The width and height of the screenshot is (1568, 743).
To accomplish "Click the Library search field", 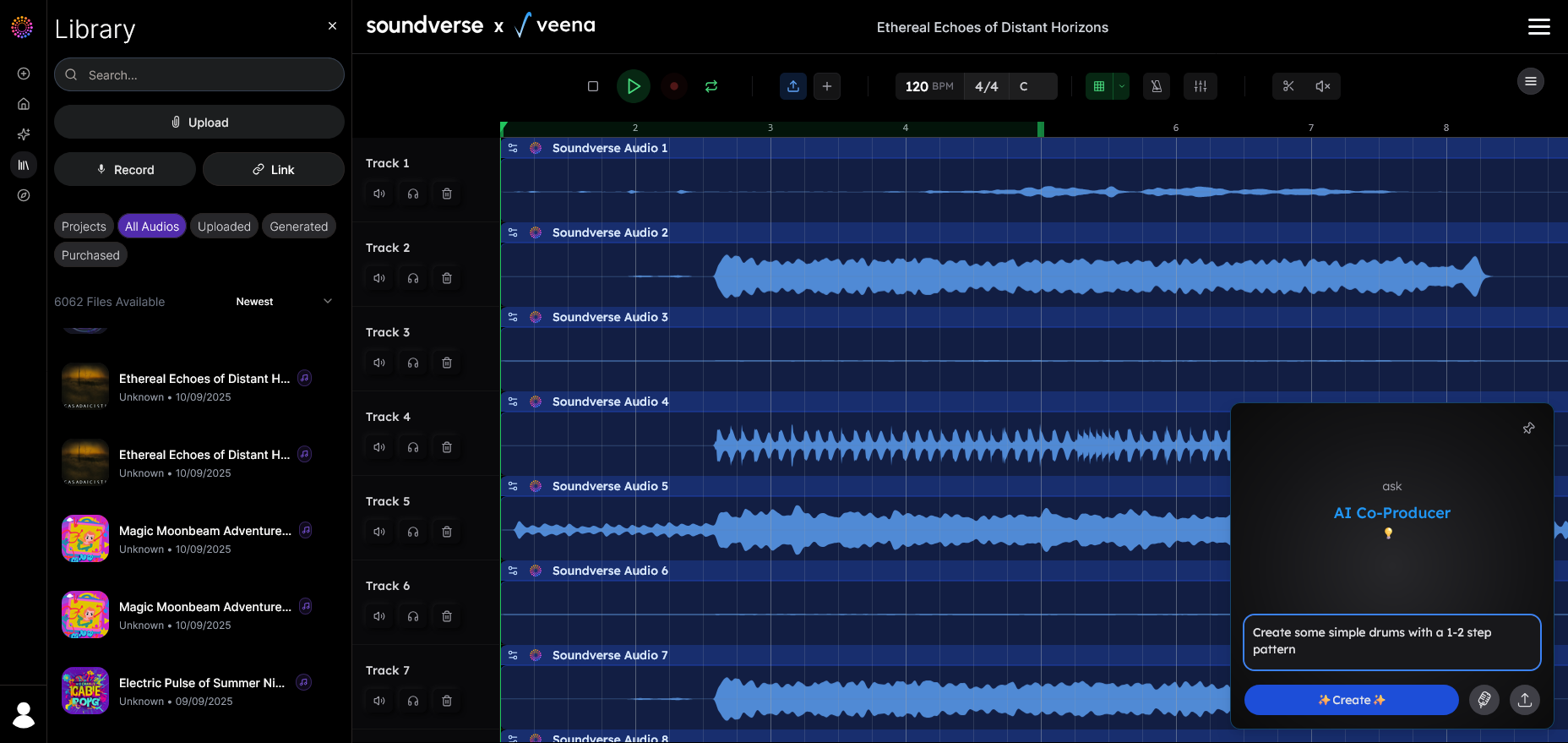I will click(199, 74).
